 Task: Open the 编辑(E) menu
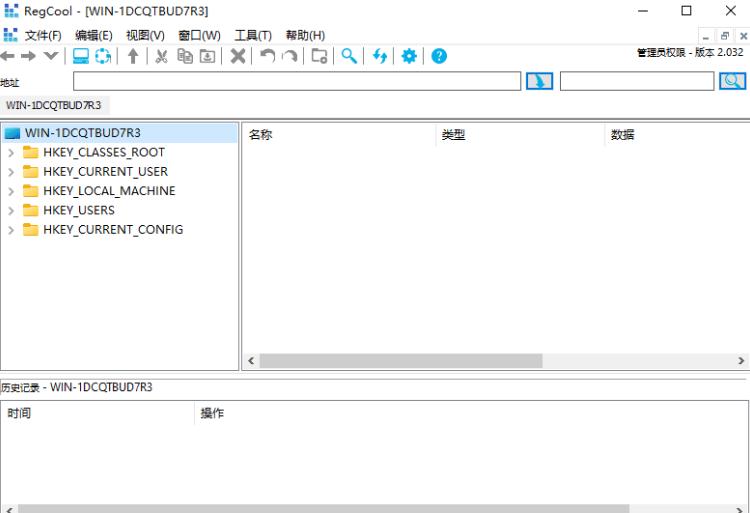(x=94, y=35)
